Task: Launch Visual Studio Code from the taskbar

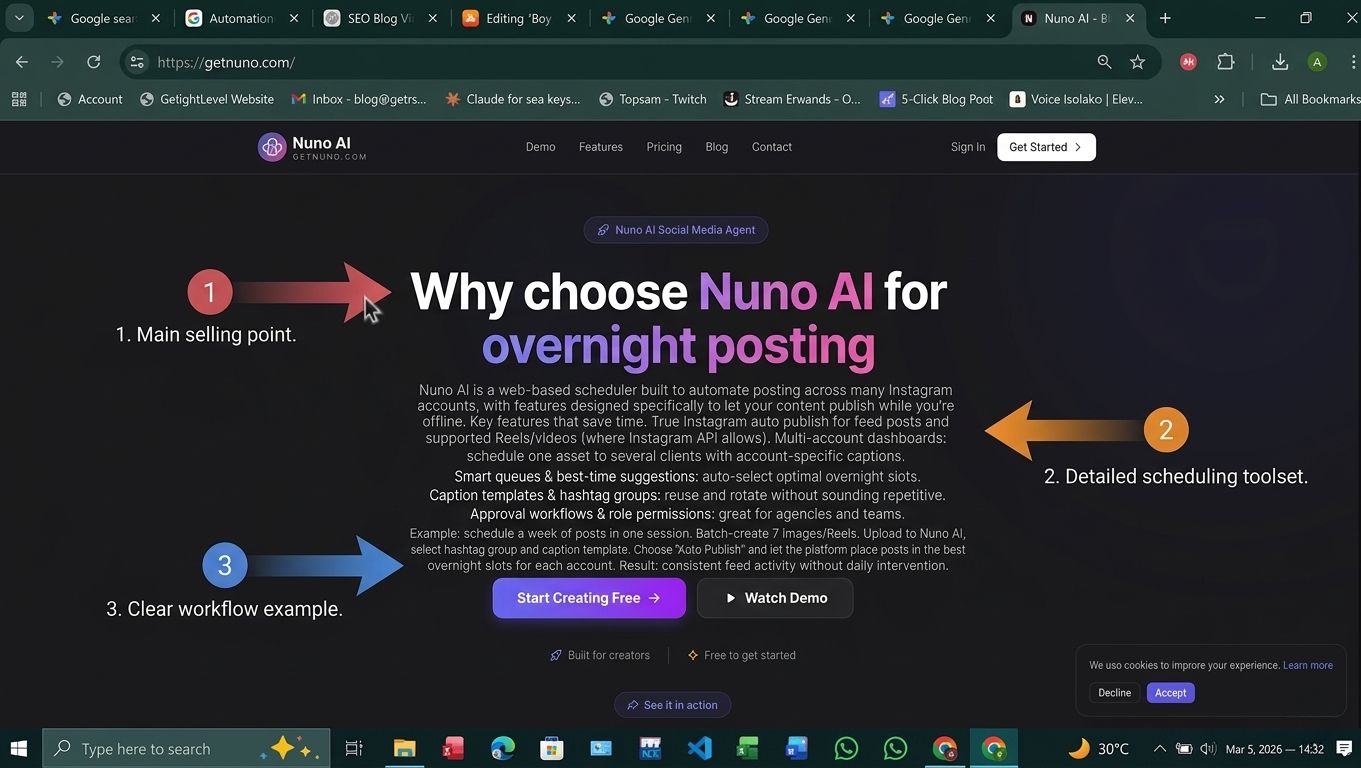Action: coord(699,748)
